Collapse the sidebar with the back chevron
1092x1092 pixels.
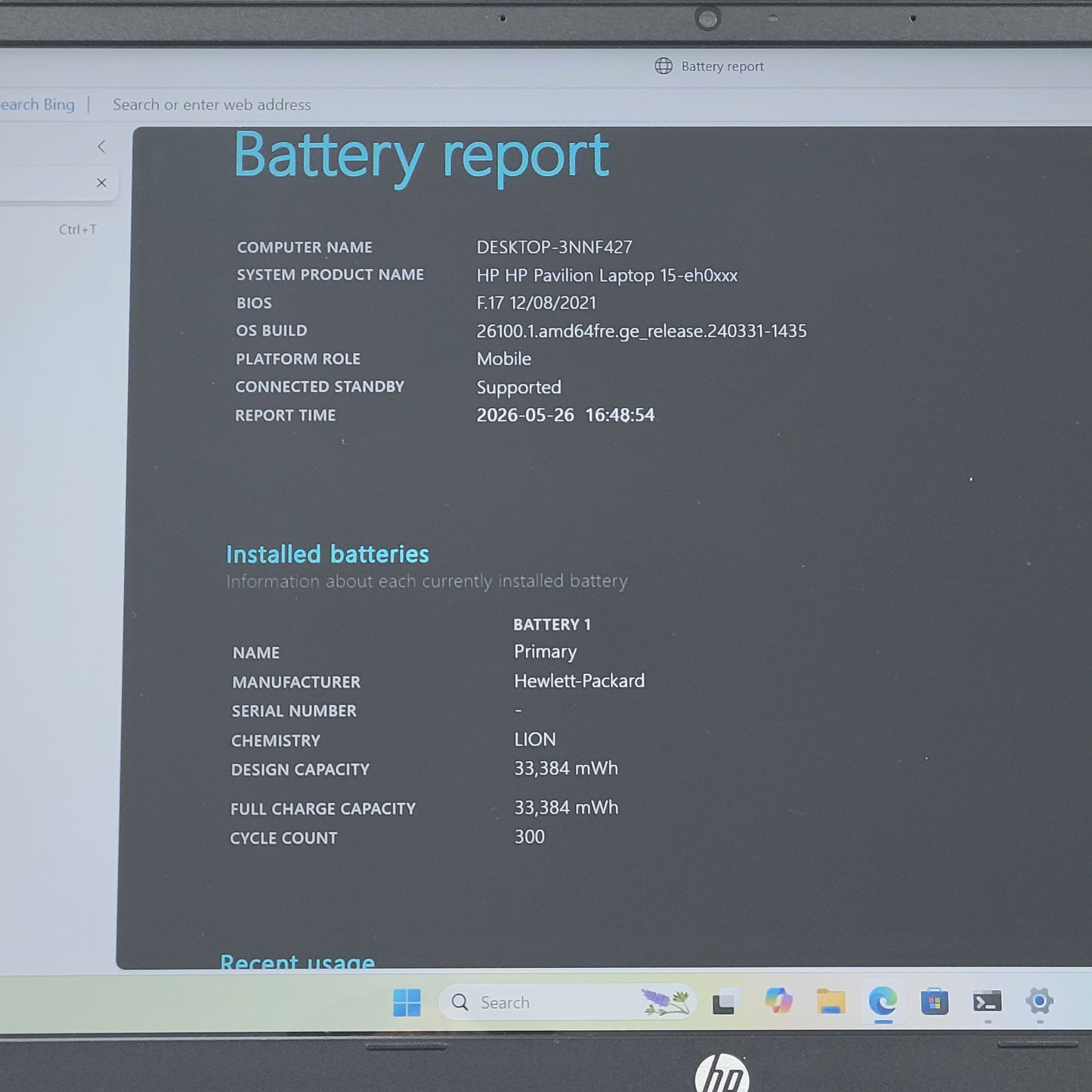(101, 147)
